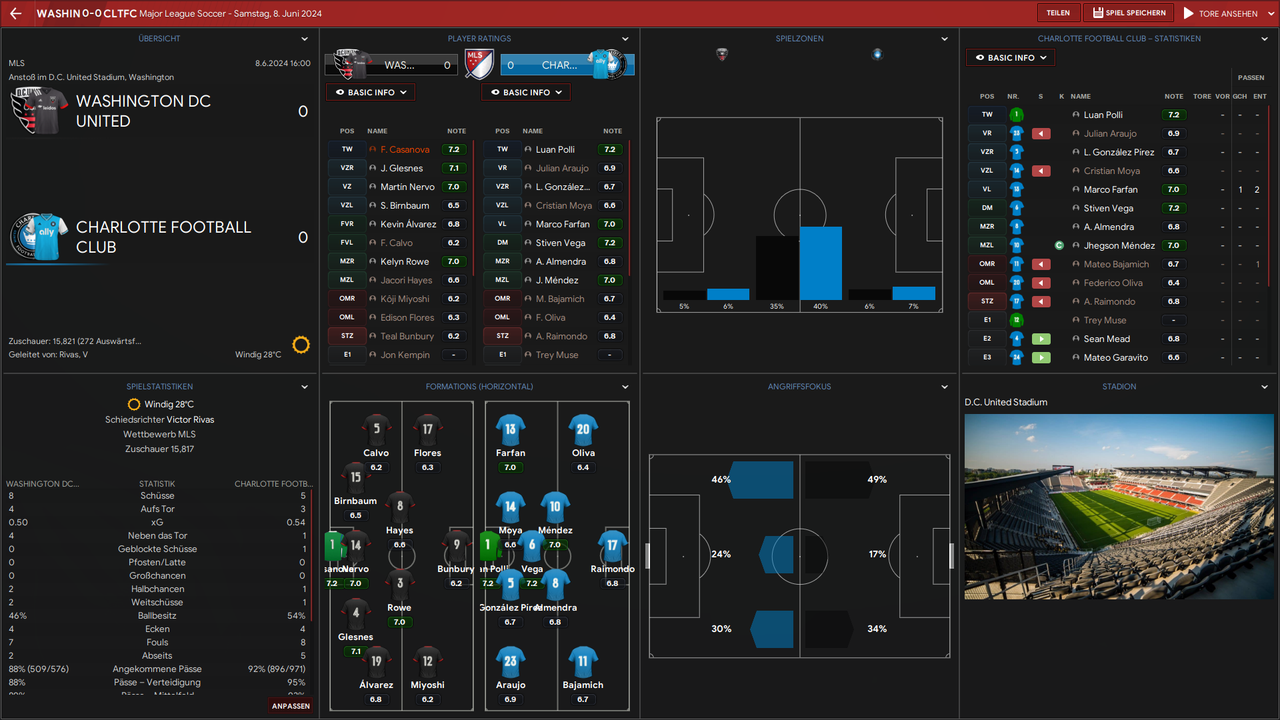Click the back arrow in title bar
Screen dimensions: 1280x720
pyautogui.click(x=16, y=14)
